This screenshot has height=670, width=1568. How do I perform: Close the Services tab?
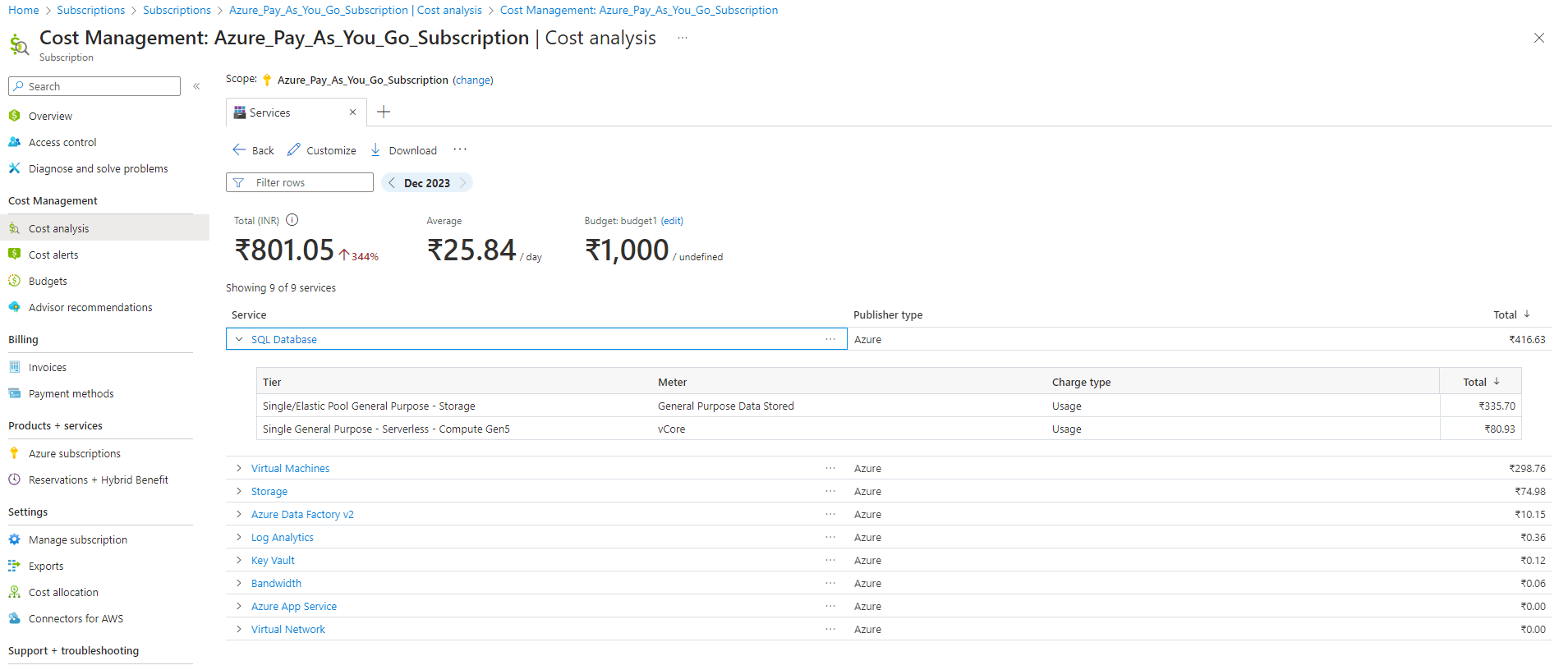pos(352,112)
